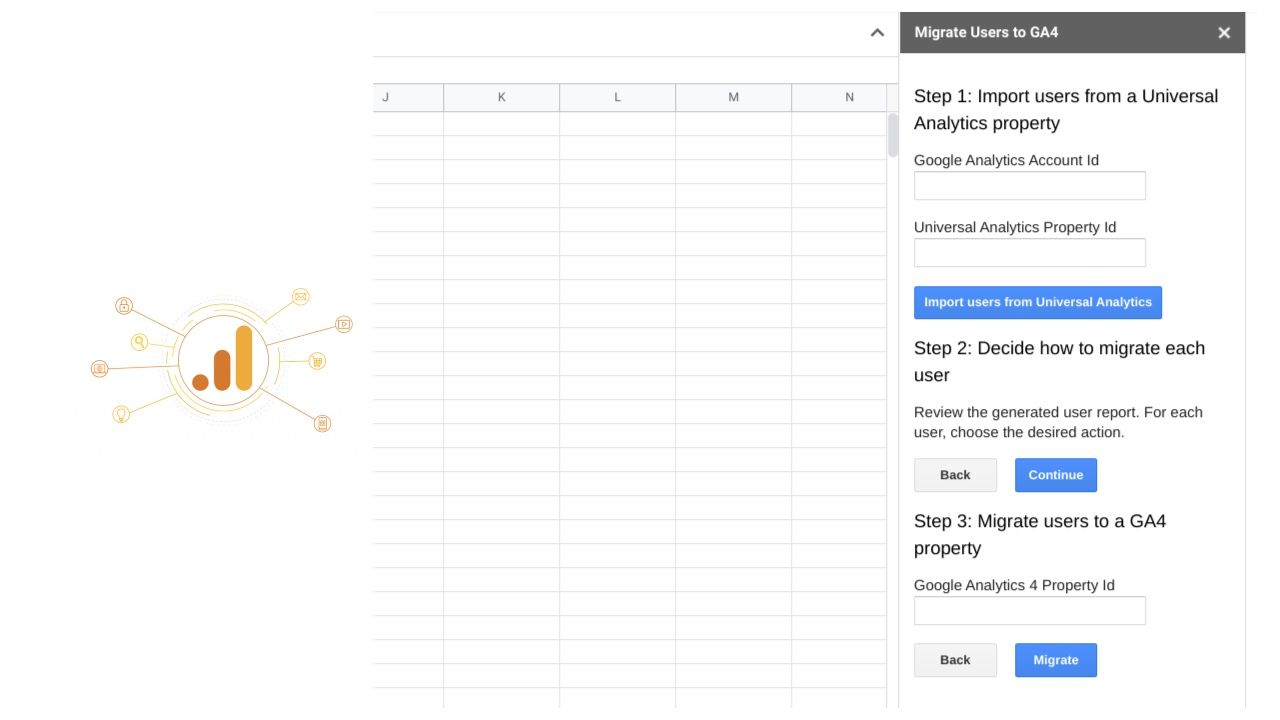Collapse the spreadsheet toolbar with the chevron
Image resolution: width=1280 pixels, height=720 pixels.
pyautogui.click(x=877, y=32)
